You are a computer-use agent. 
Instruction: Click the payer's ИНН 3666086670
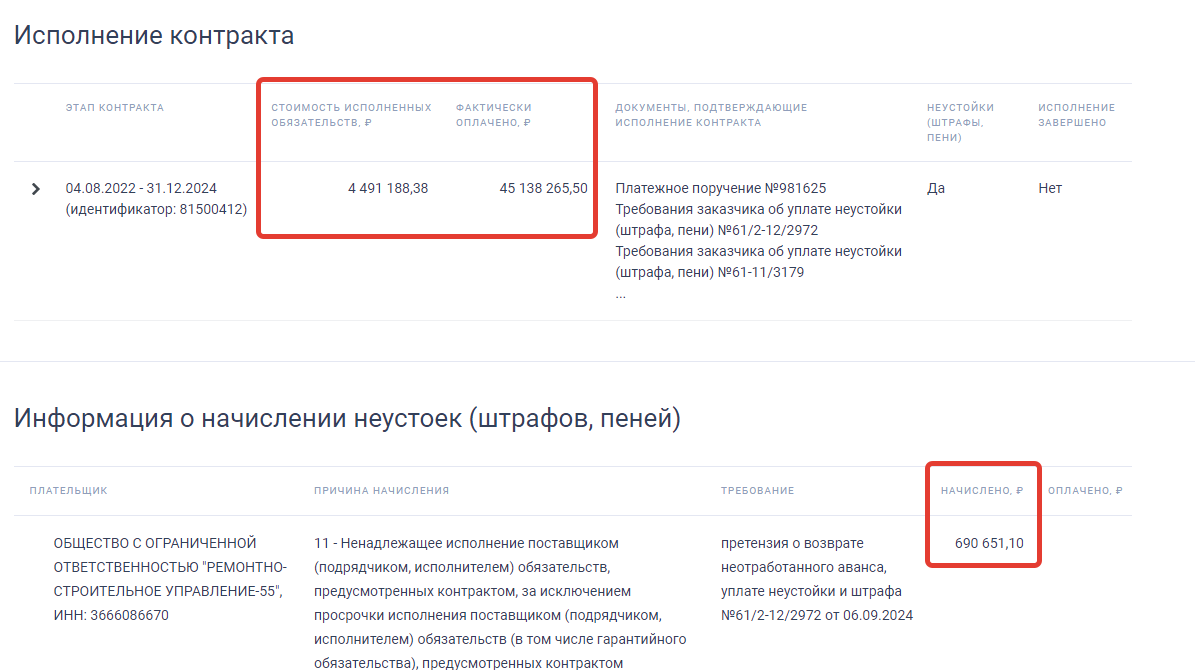pyautogui.click(x=111, y=615)
